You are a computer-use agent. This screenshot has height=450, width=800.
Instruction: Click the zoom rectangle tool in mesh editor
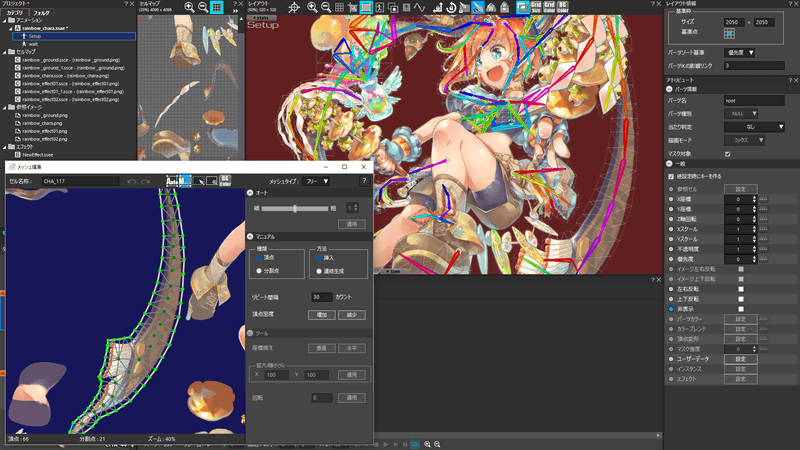pyautogui.click(x=212, y=181)
